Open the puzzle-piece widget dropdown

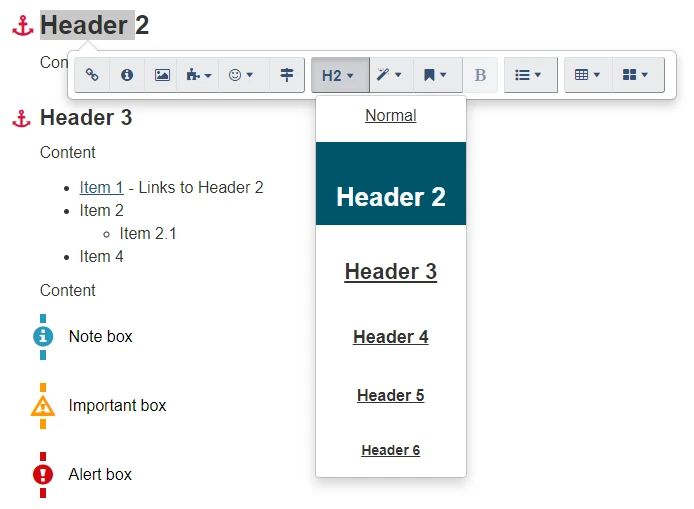click(198, 75)
